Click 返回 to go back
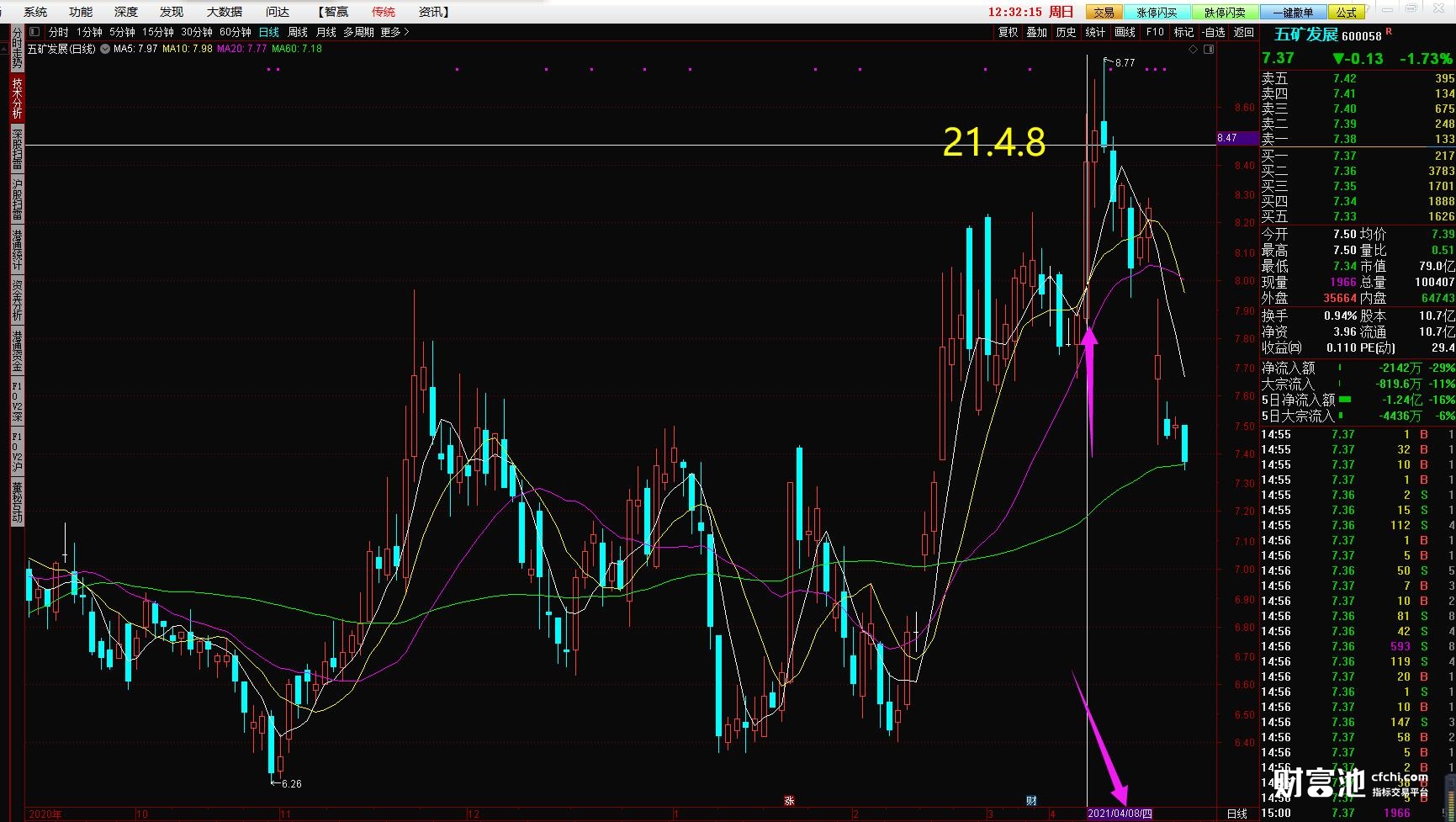This screenshot has height=822, width=1456. pos(1243,32)
